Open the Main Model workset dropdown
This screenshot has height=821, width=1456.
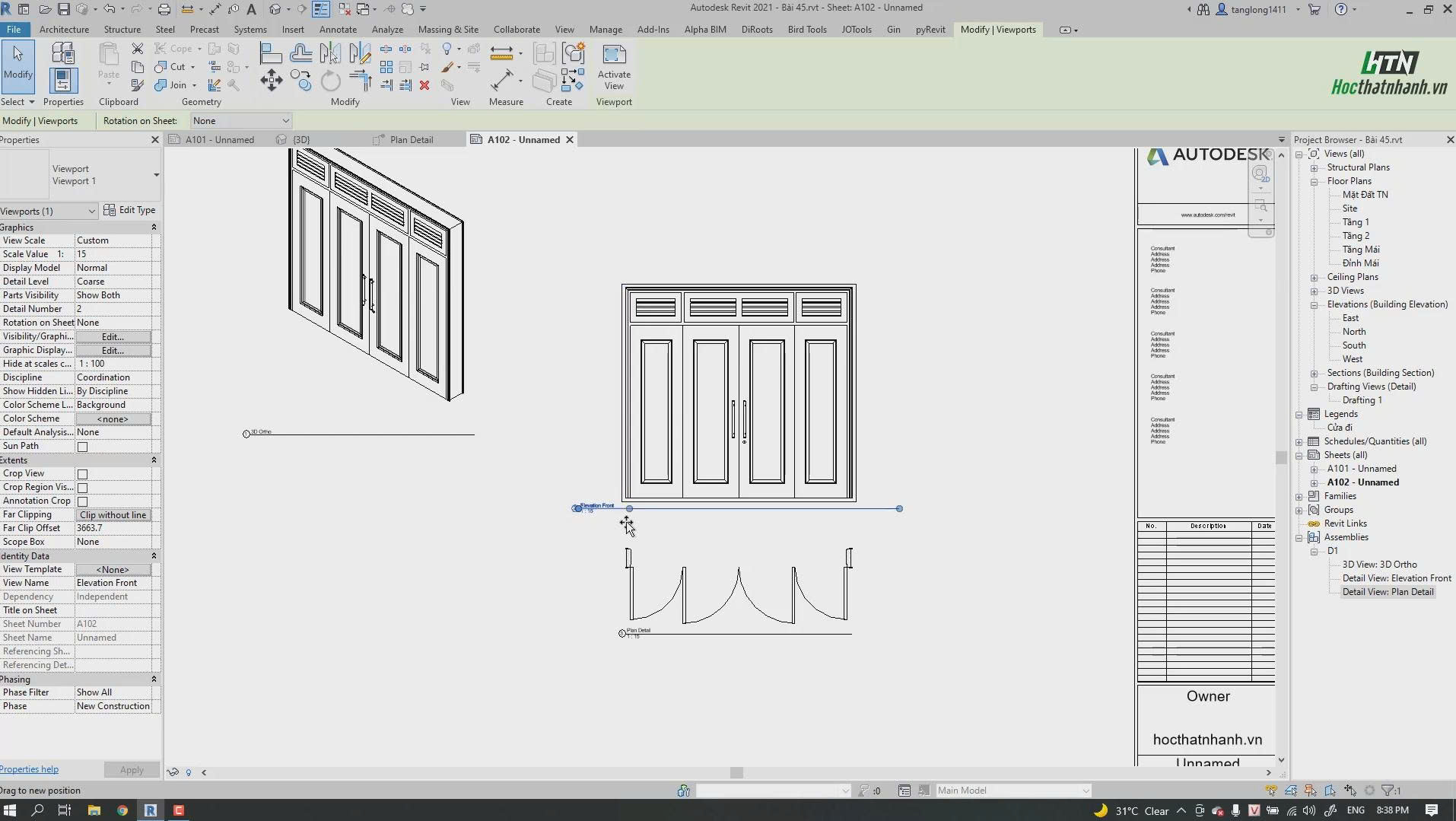[x=1013, y=791]
